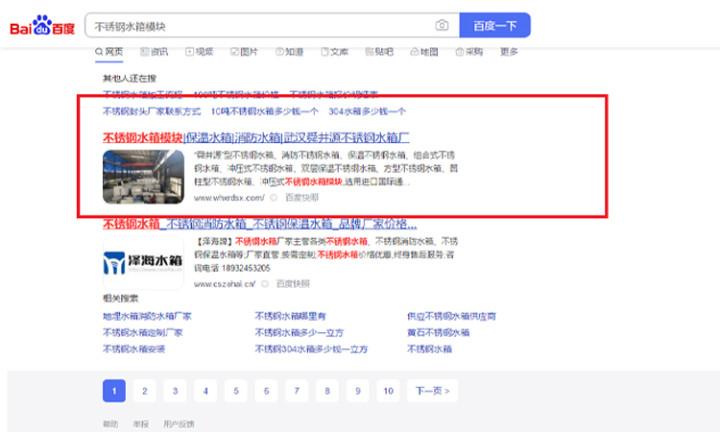Open the 采购 tab
The width and height of the screenshot is (720, 432).
point(469,52)
